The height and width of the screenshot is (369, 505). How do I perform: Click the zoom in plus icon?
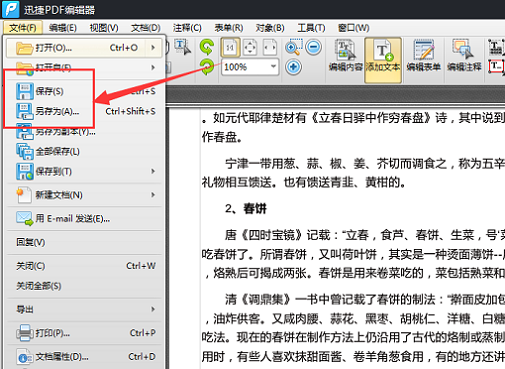(293, 67)
